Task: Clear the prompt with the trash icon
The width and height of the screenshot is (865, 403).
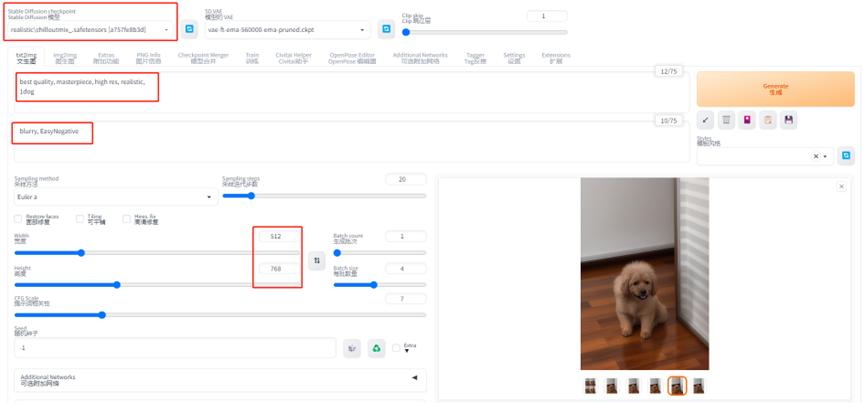Action: (726, 120)
